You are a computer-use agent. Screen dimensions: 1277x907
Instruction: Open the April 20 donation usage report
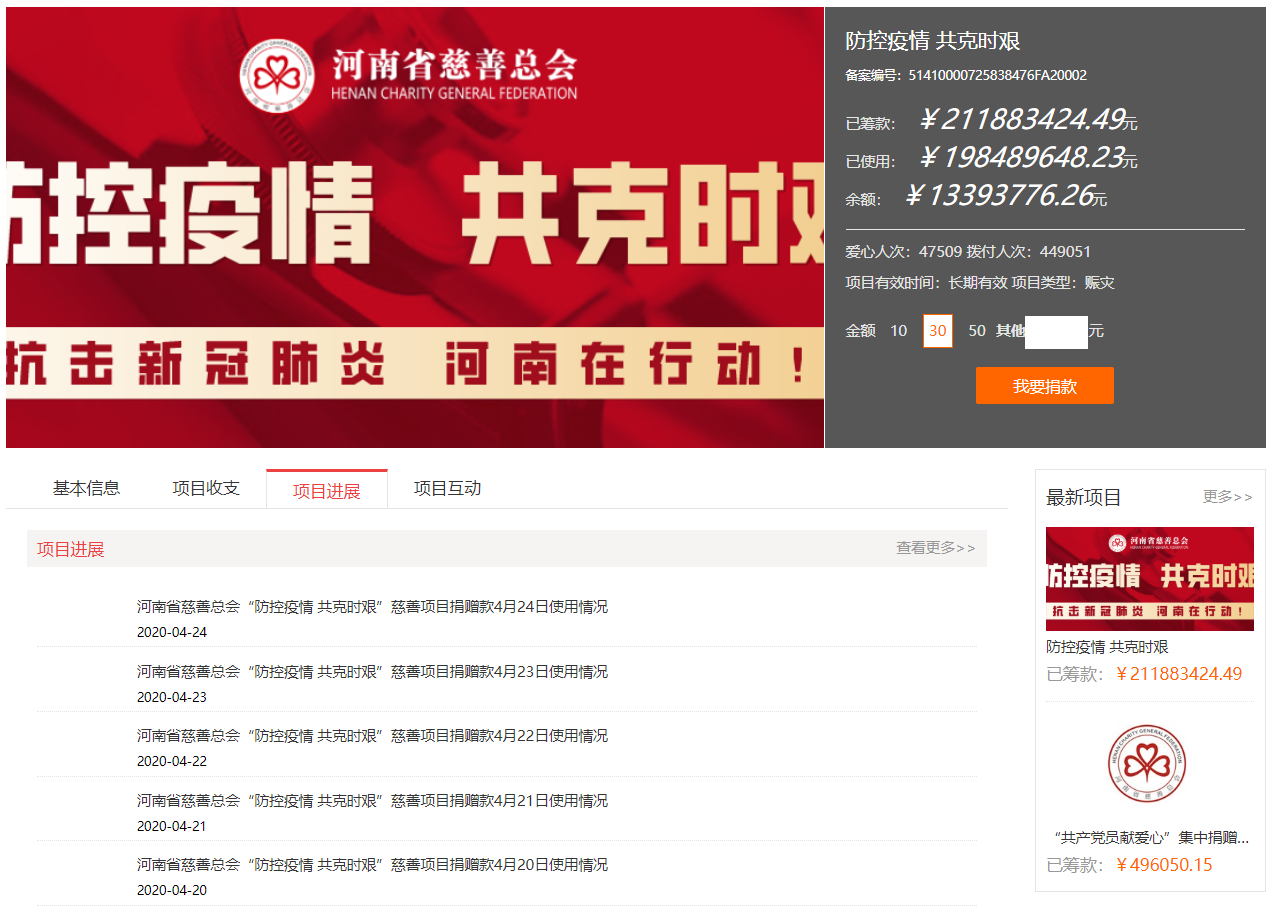372,865
